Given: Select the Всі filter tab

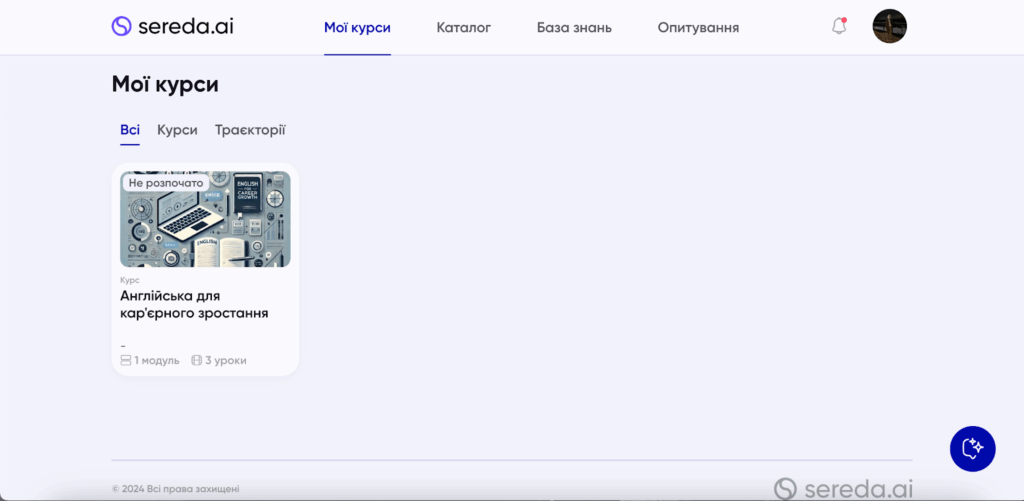Looking at the screenshot, I should click(130, 130).
